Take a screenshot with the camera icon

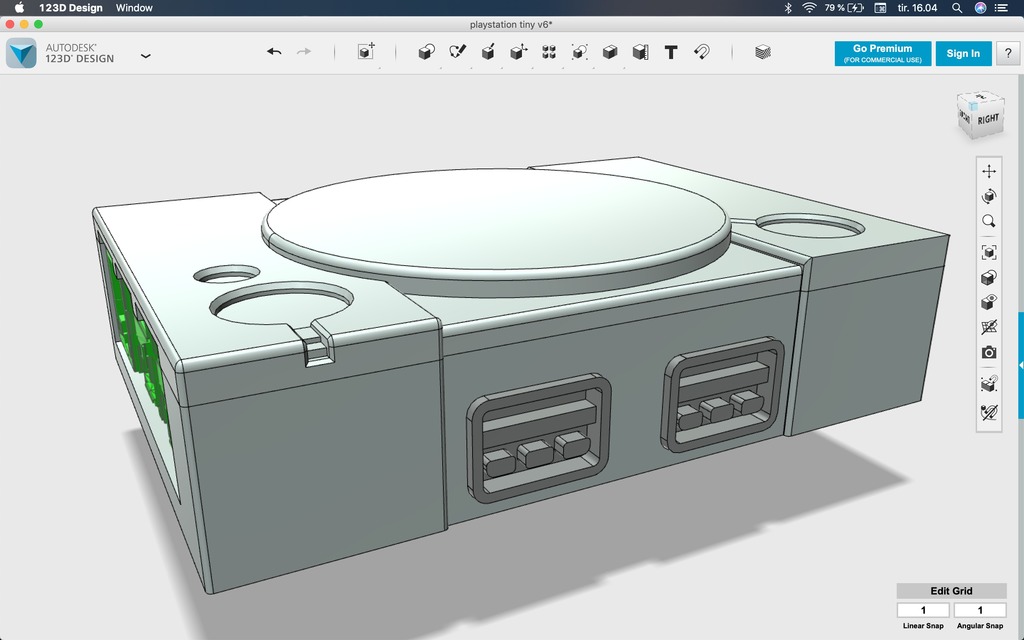pyautogui.click(x=988, y=352)
